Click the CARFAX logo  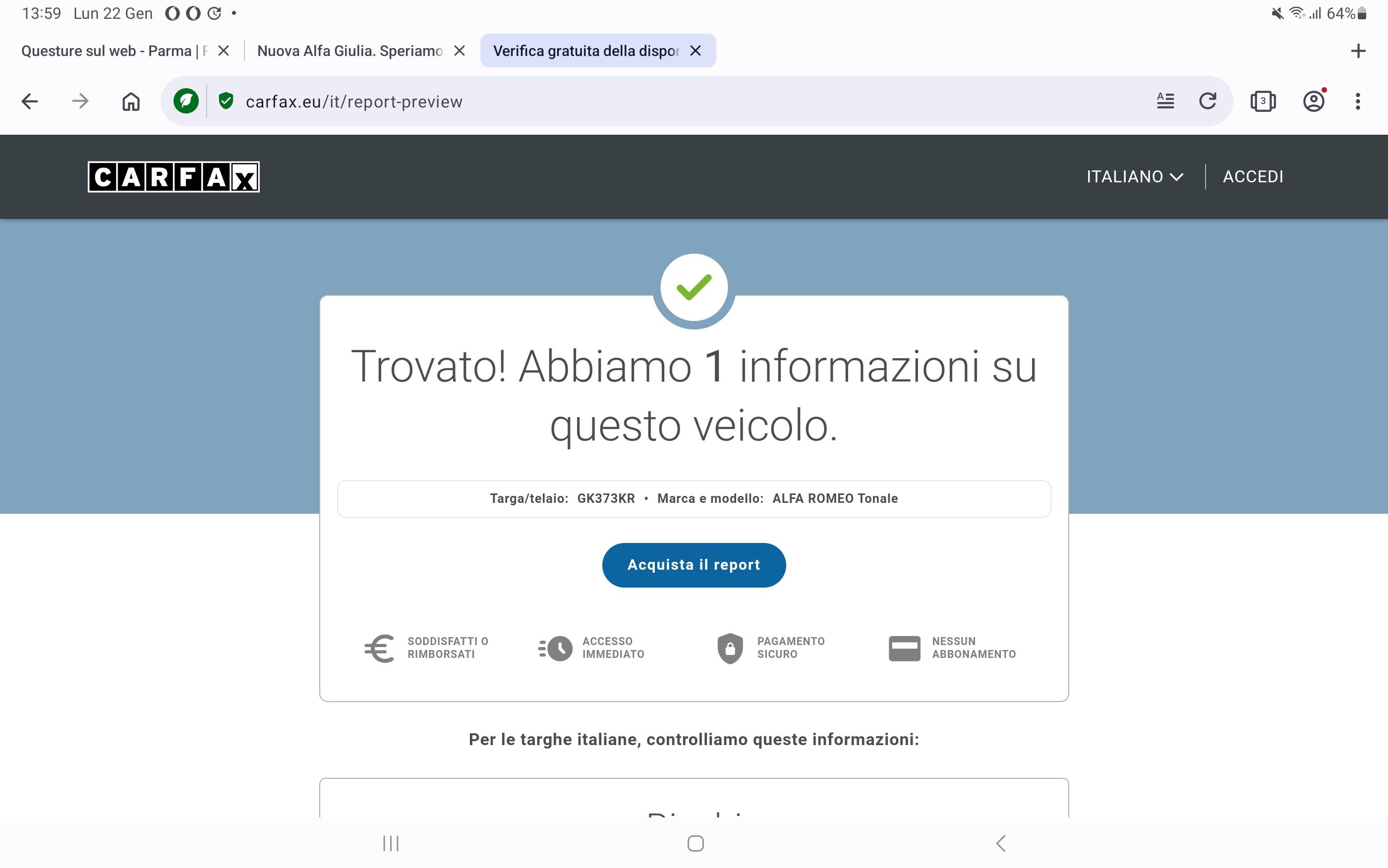173,177
